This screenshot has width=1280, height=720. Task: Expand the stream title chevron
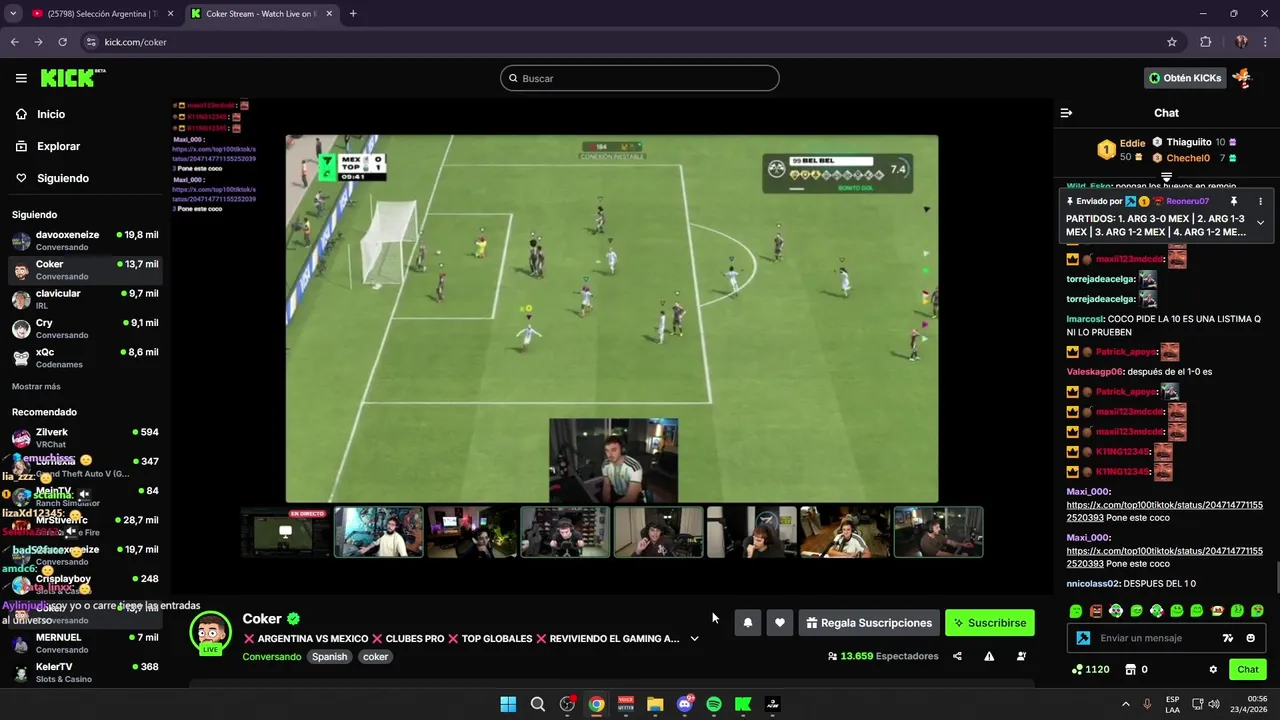694,638
